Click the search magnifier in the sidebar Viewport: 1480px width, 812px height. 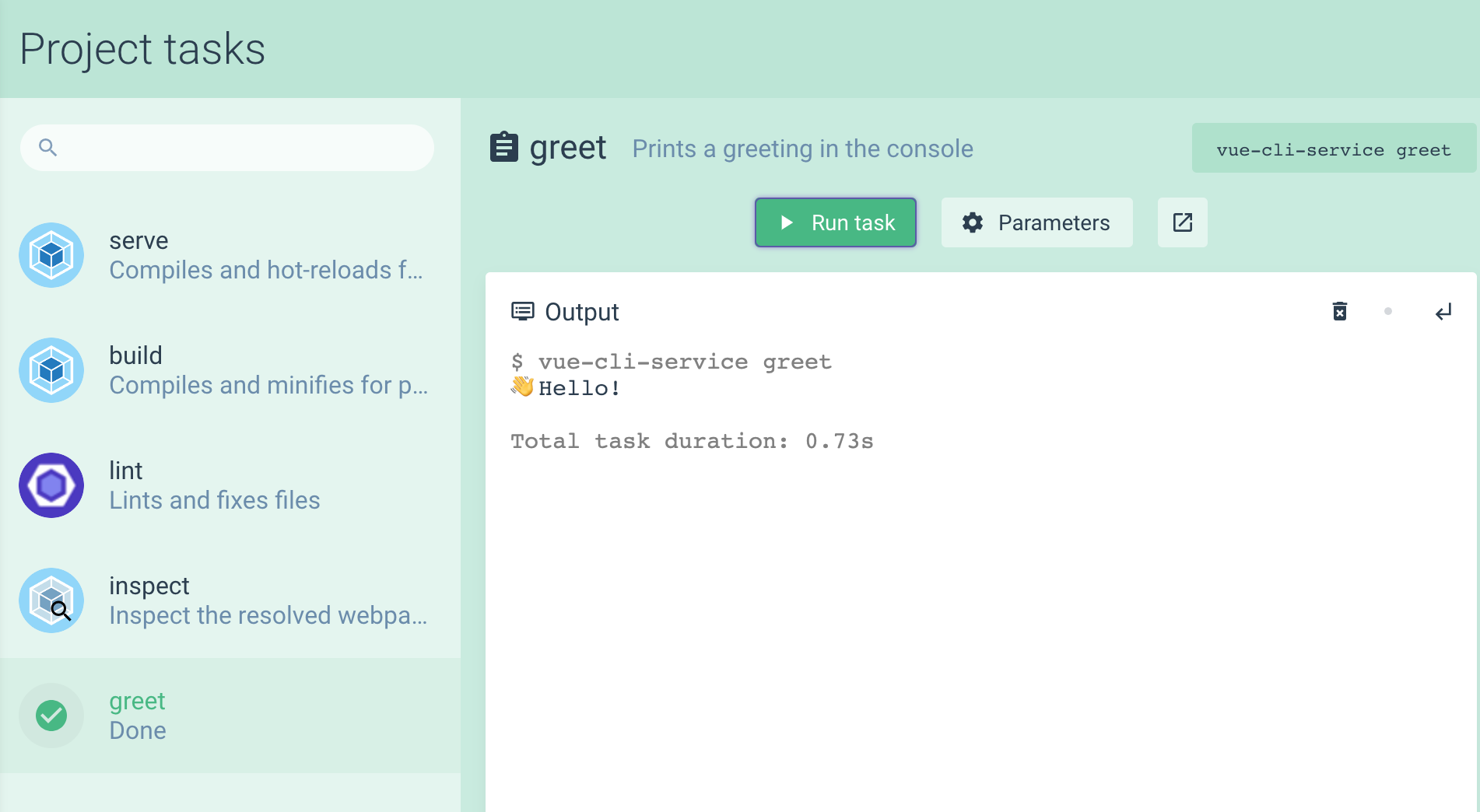(48, 147)
